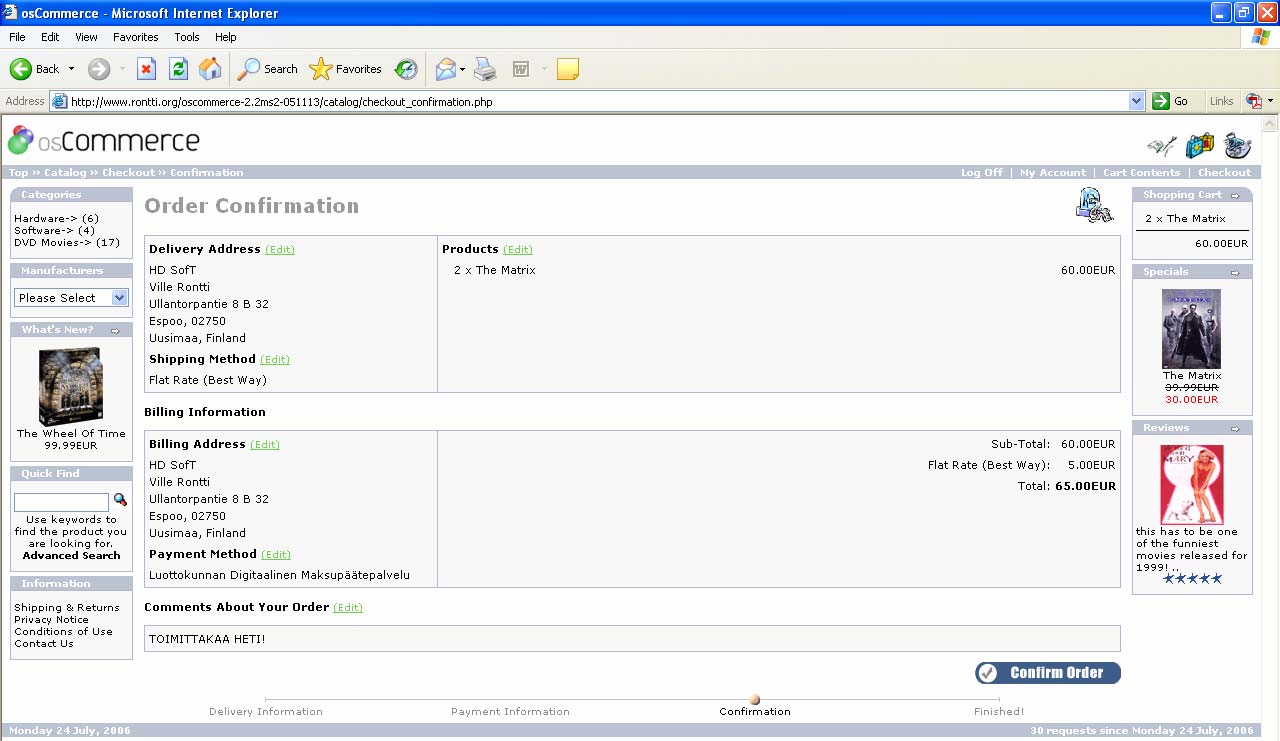Viewport: 1280px width, 741px height.
Task: Open My Account header icon
Action: 1161,146
